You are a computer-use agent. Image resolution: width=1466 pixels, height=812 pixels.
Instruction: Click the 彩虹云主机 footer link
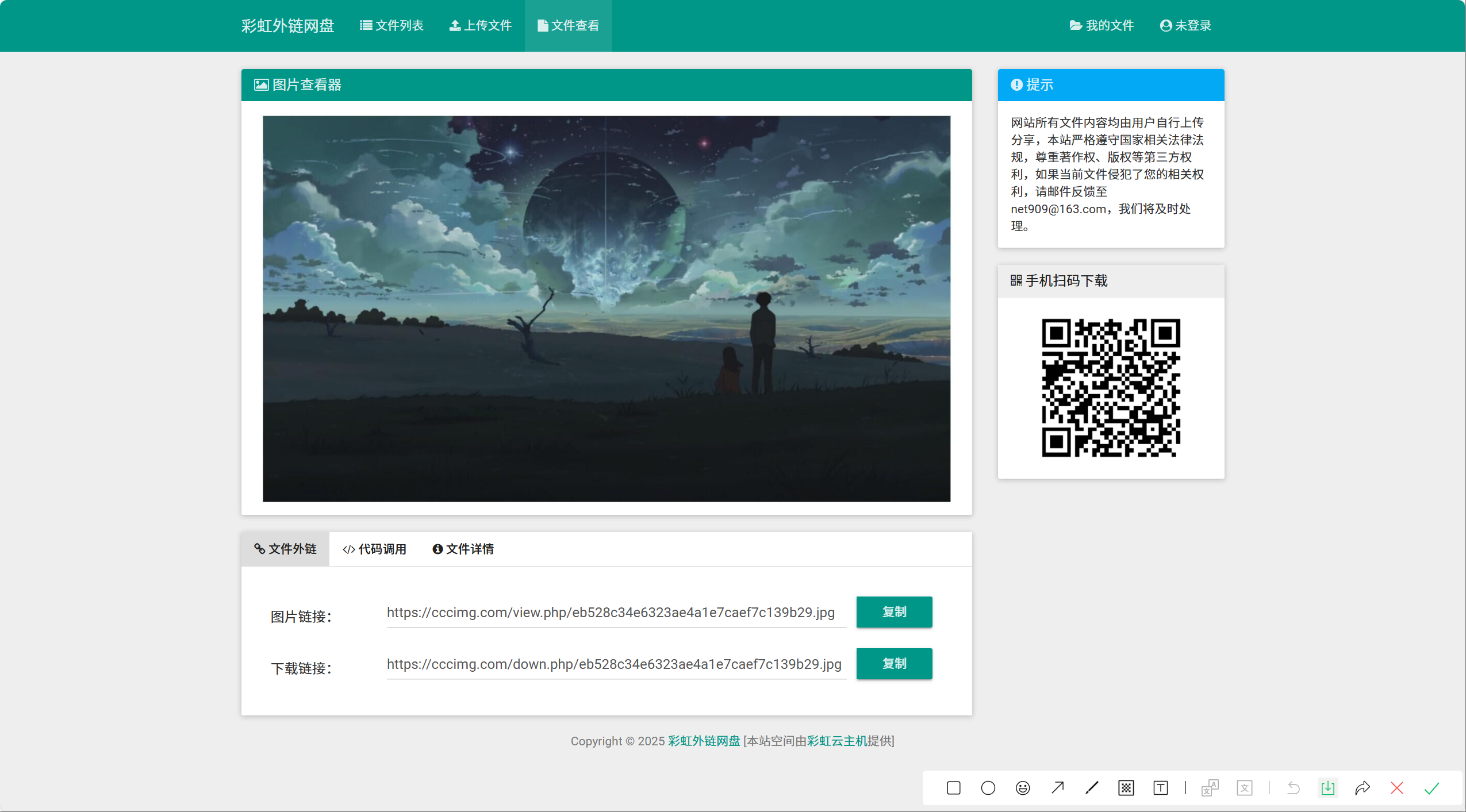click(x=836, y=741)
